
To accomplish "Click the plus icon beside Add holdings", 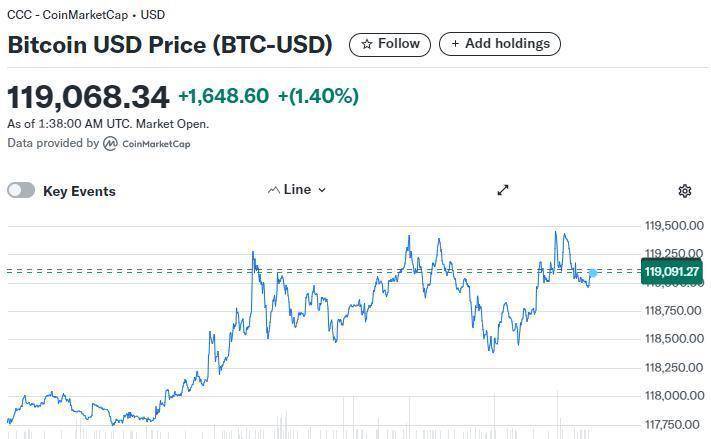I will (456, 44).
